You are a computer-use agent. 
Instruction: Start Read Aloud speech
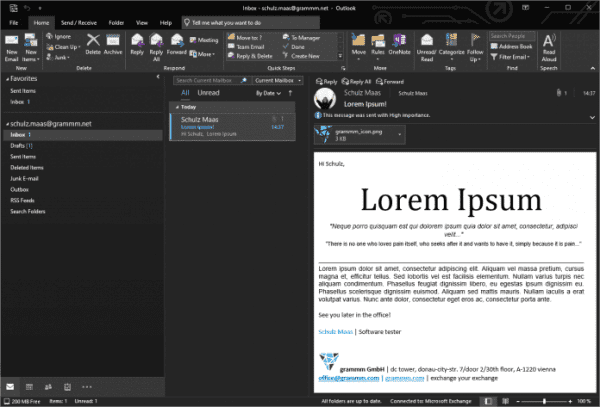pos(549,48)
